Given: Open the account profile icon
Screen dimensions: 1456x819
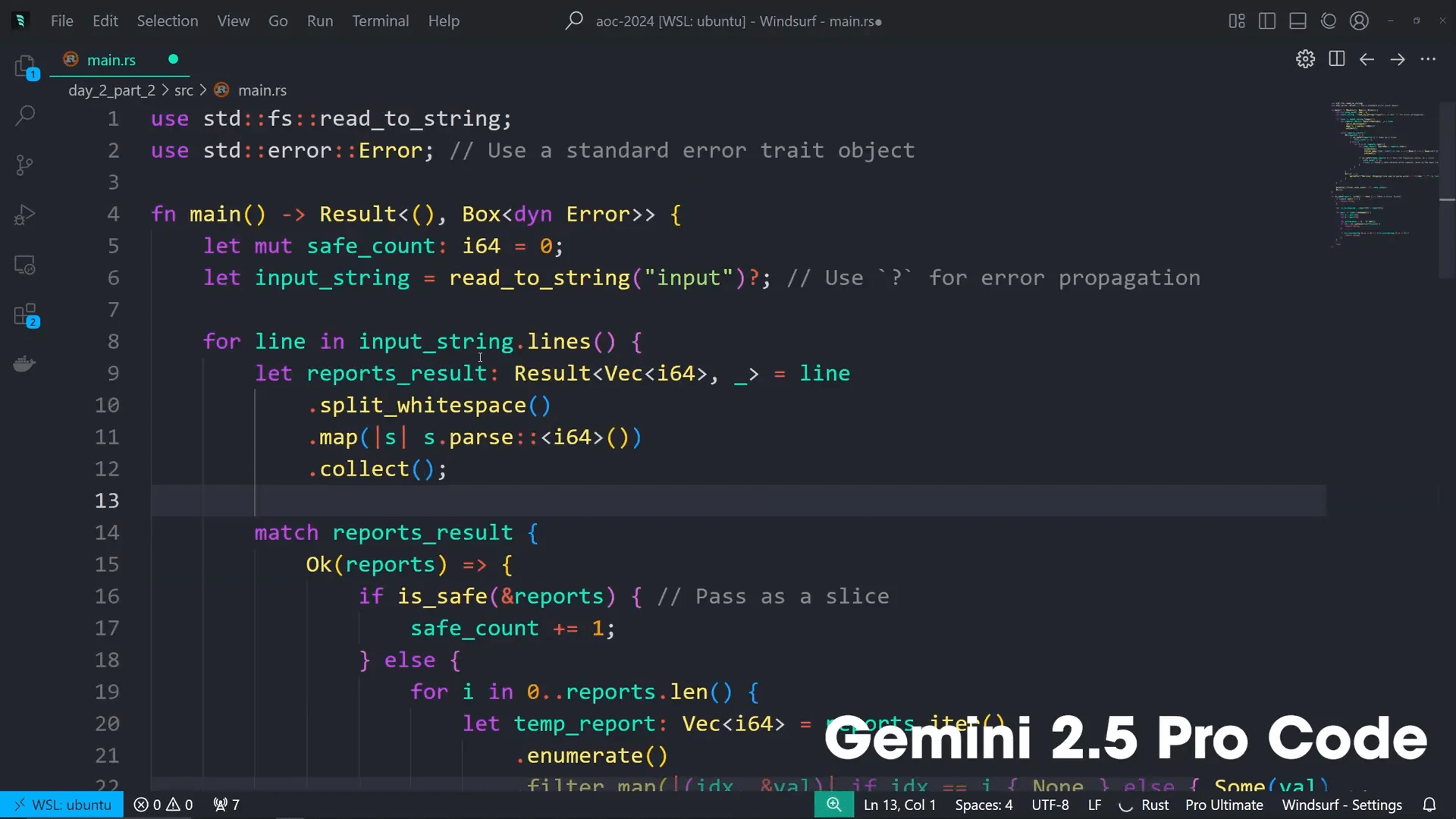Looking at the screenshot, I should (1359, 20).
